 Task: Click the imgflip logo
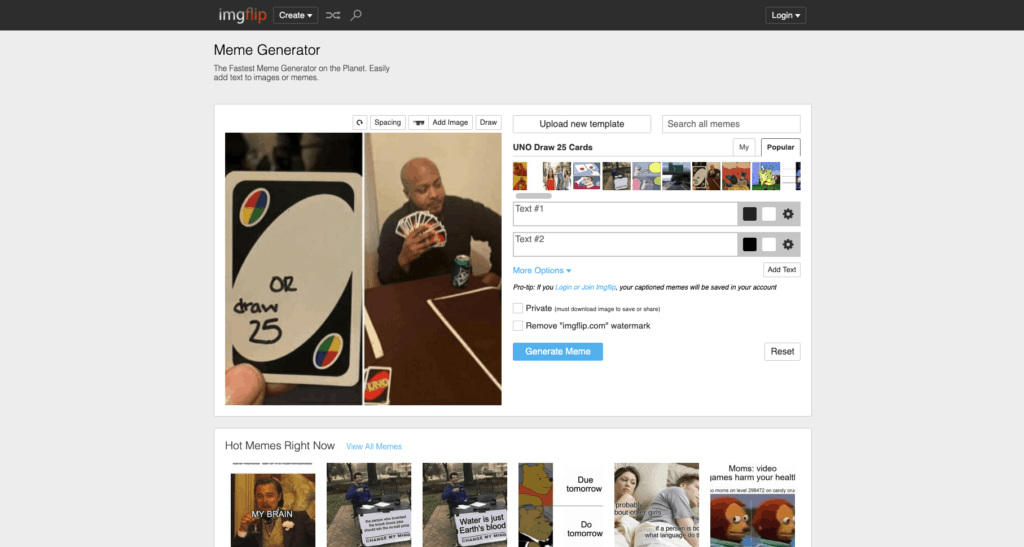[x=242, y=15]
